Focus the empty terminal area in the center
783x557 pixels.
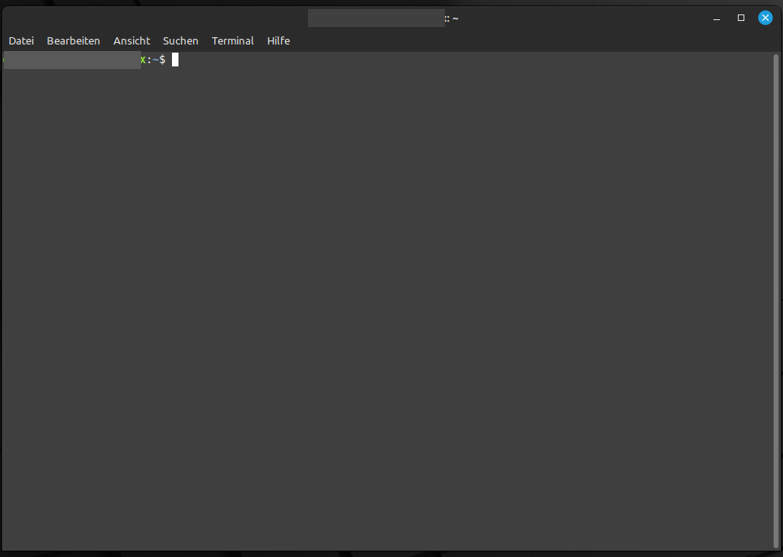[x=390, y=300]
